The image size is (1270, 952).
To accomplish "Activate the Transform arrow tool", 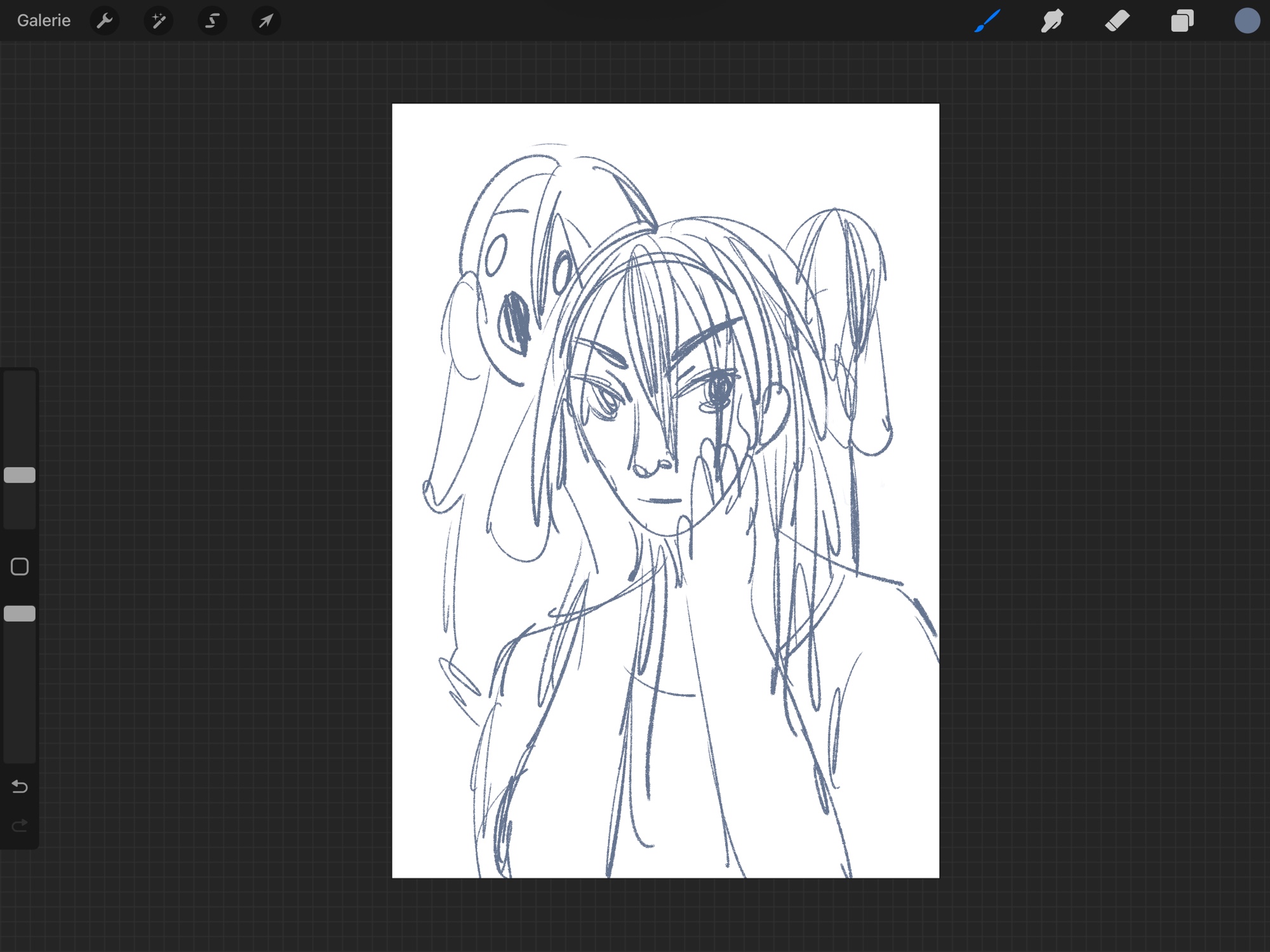I will (x=266, y=21).
